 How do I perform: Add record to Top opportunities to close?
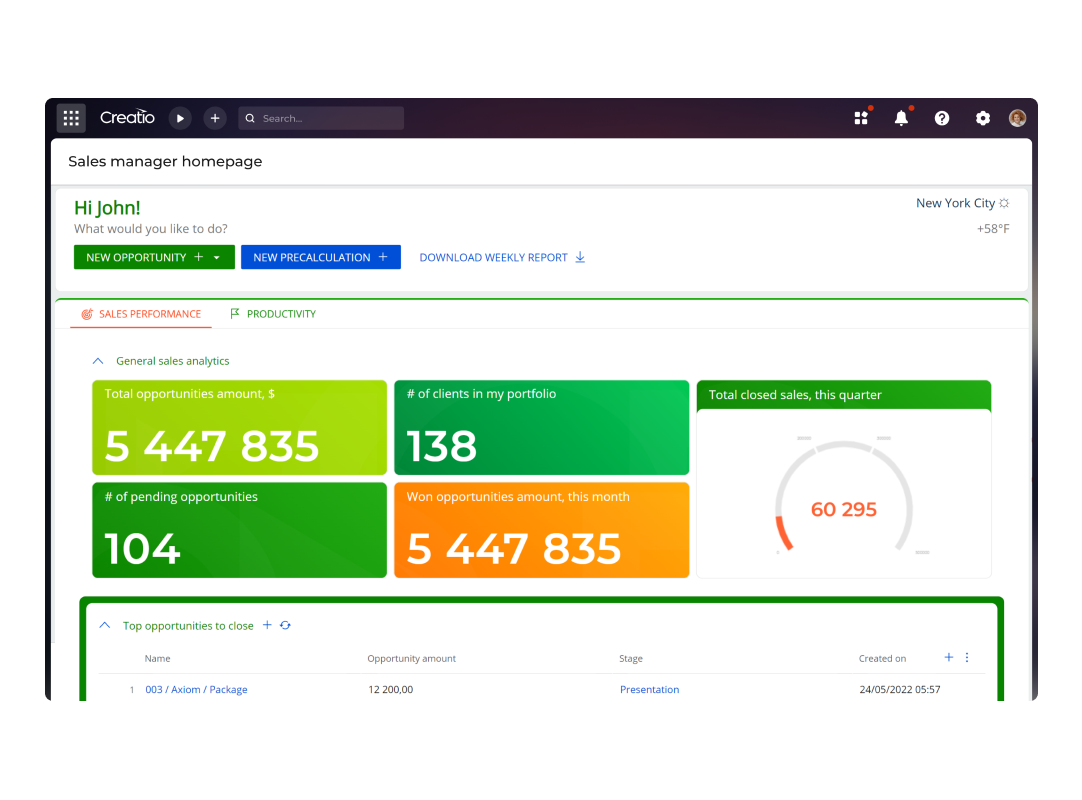coord(267,626)
